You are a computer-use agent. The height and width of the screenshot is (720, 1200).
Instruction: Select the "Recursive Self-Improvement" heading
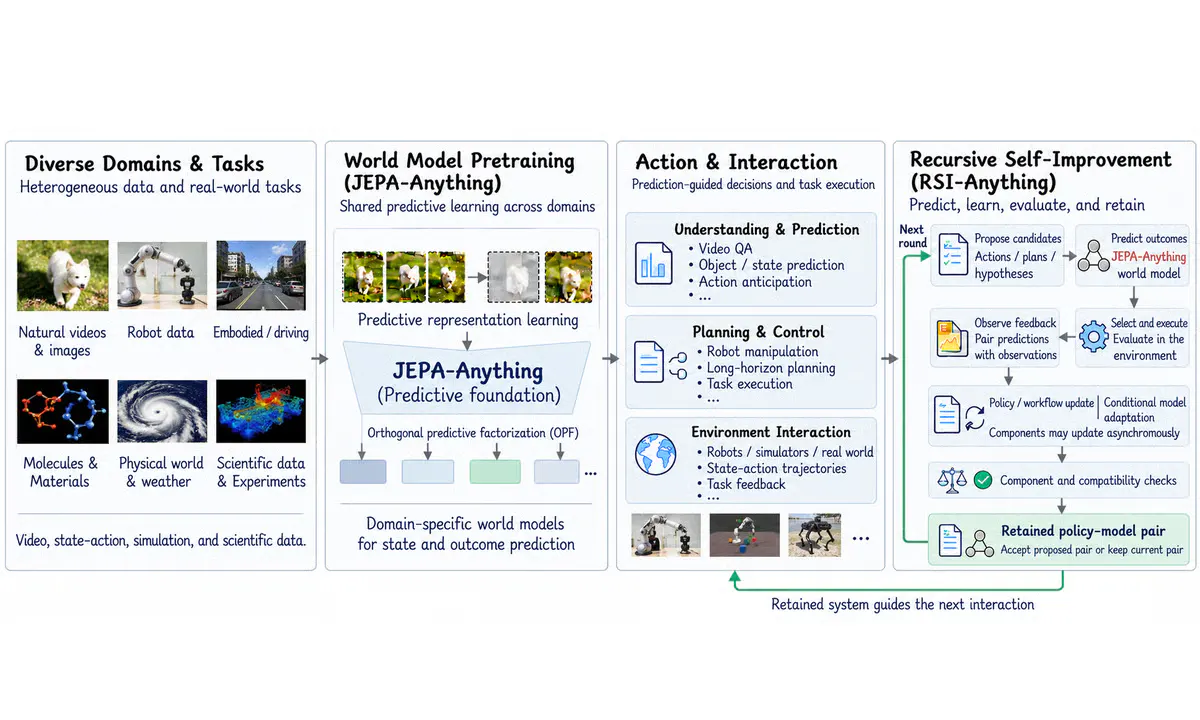coord(1040,160)
